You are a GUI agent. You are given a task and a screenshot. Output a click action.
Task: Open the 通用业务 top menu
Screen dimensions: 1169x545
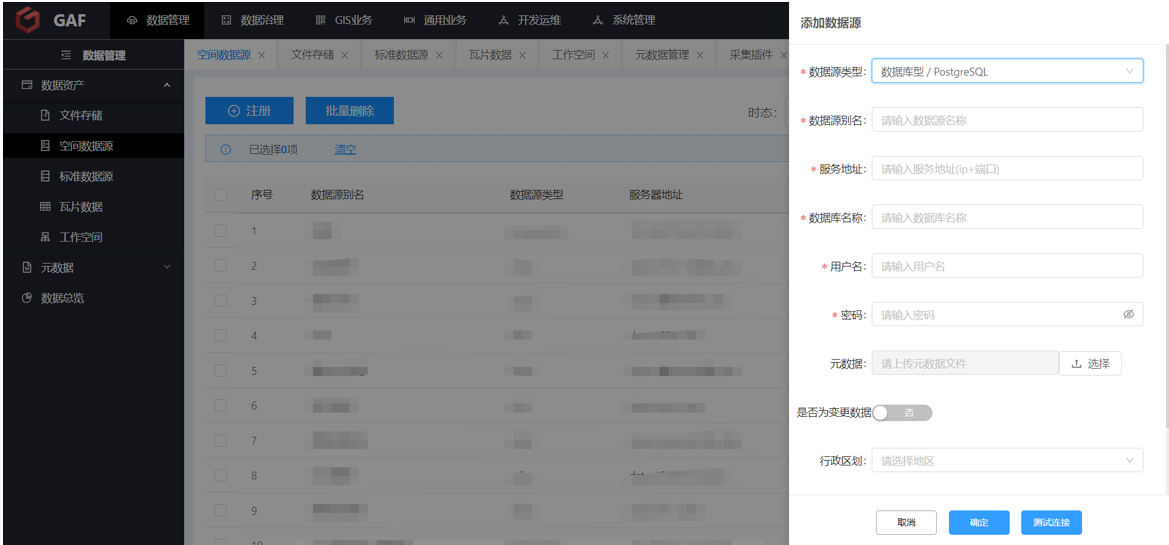pos(435,20)
